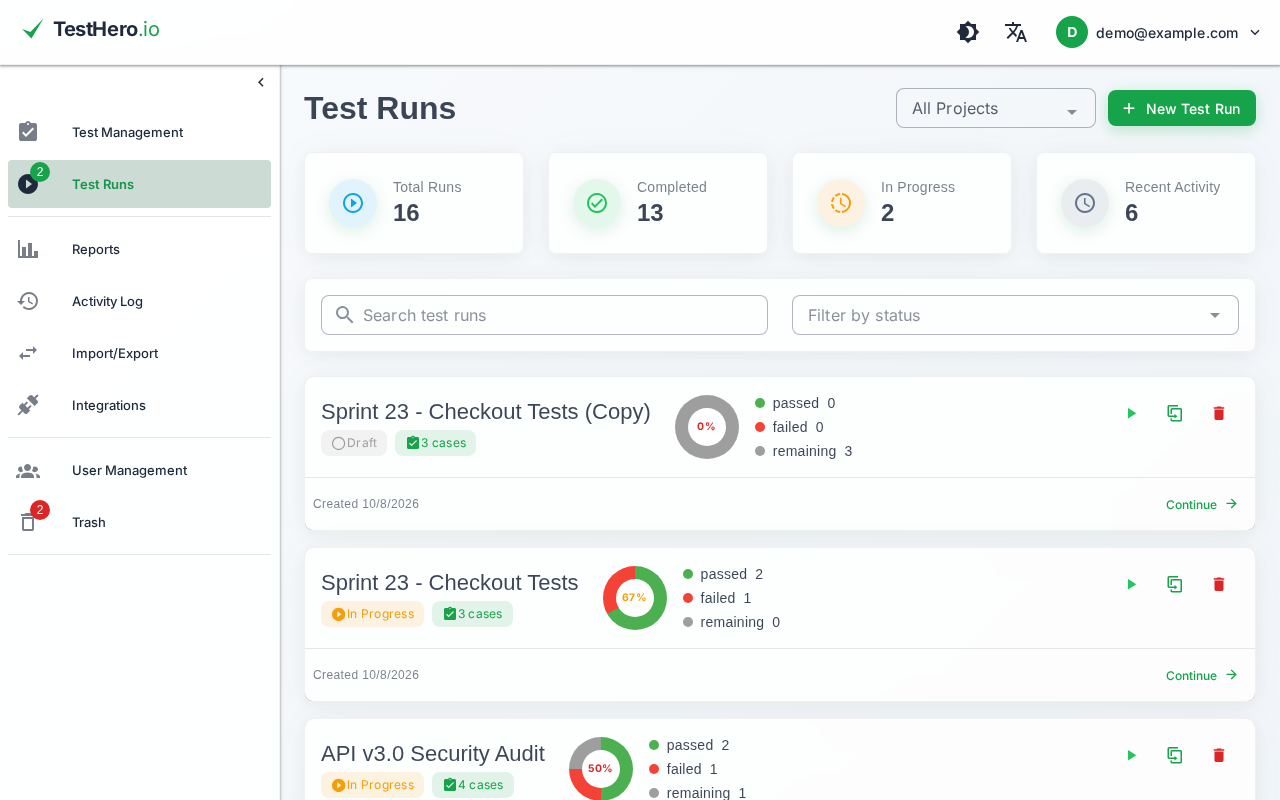Click the TestHero.io logo
The image size is (1280, 800).
pyautogui.click(x=90, y=29)
